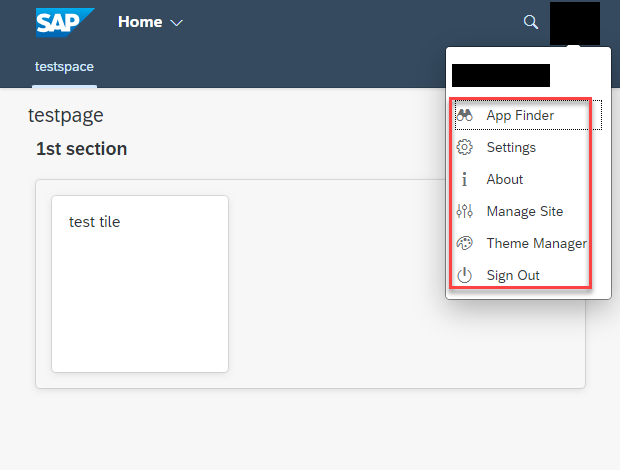Choose Settings in the user menu
620x470 pixels.
pyautogui.click(x=528, y=147)
